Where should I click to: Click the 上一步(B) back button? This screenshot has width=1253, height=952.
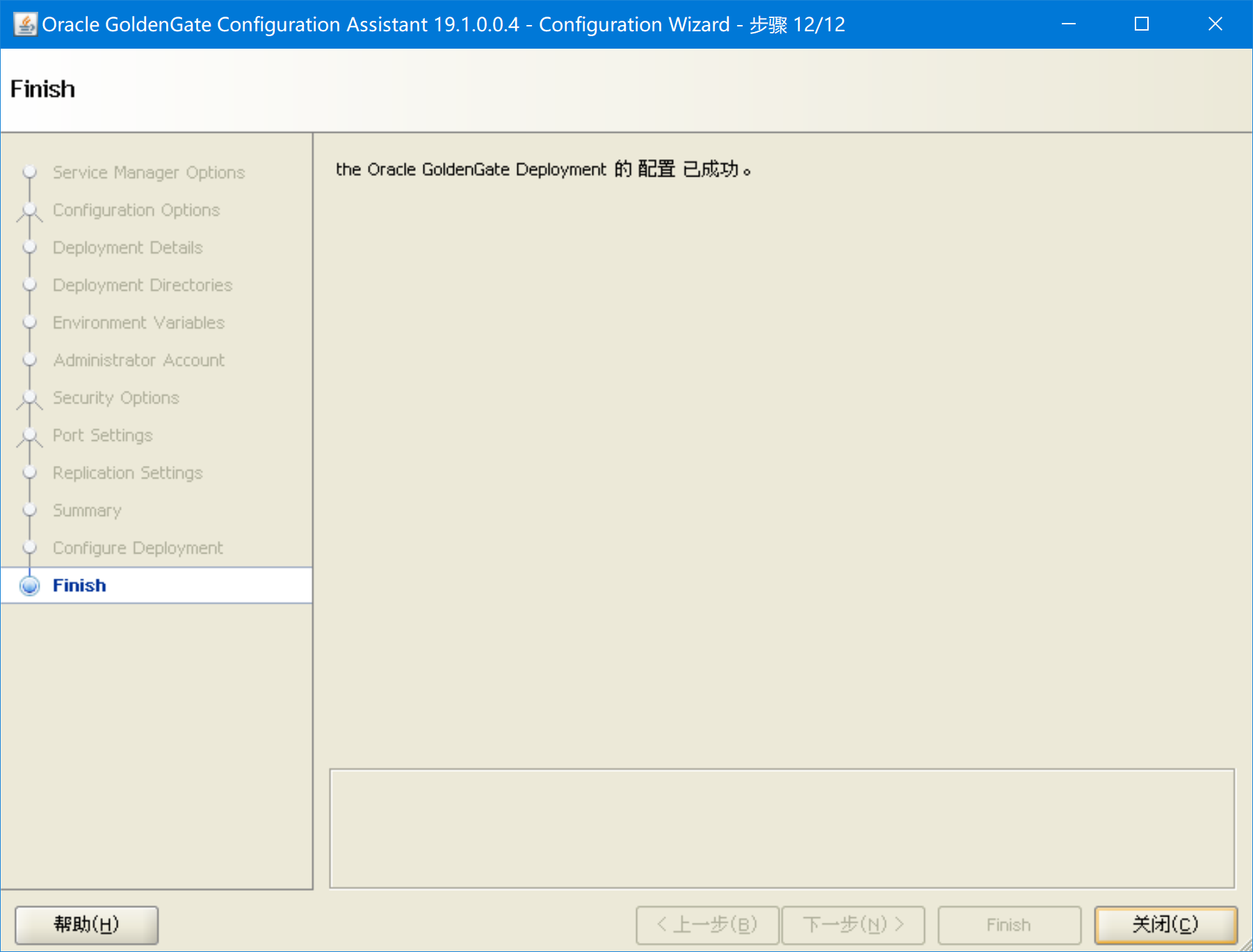coord(707,925)
